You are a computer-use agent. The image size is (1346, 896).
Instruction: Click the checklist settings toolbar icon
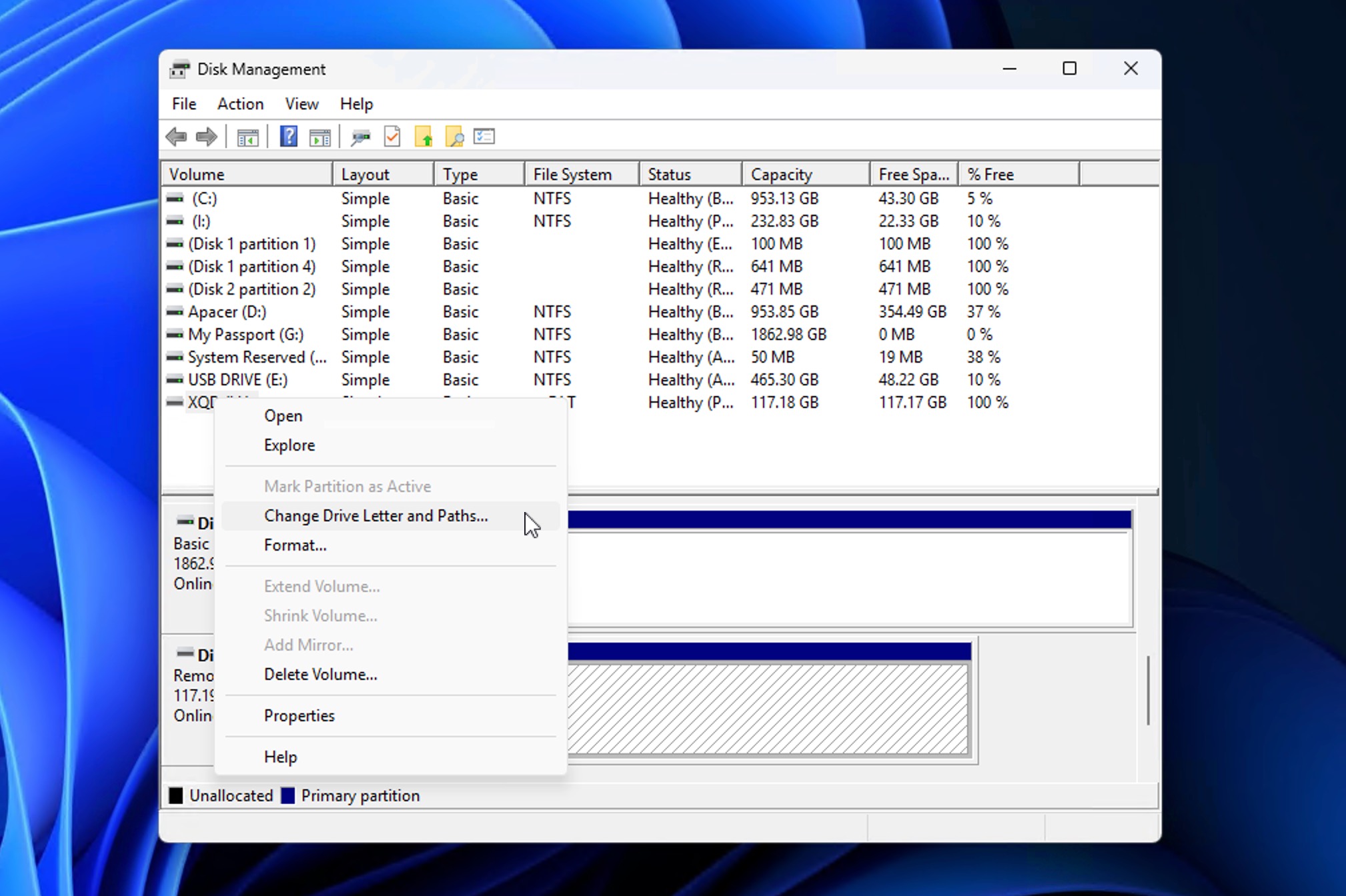tap(484, 137)
